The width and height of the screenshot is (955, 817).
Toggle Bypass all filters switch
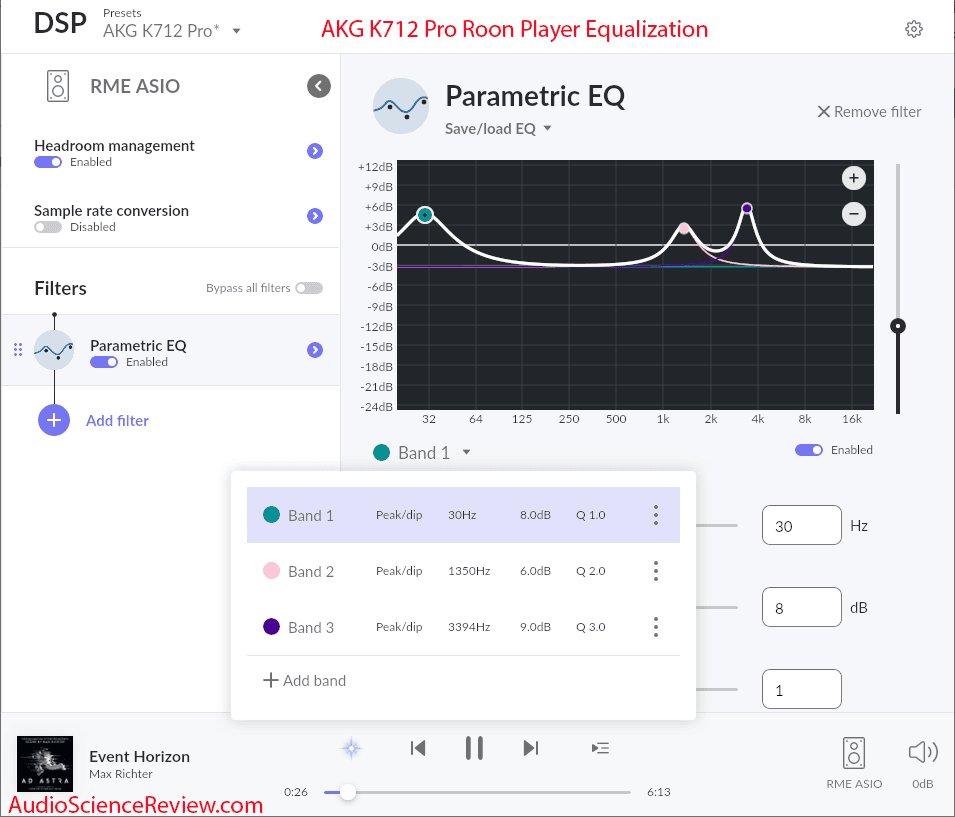point(309,288)
